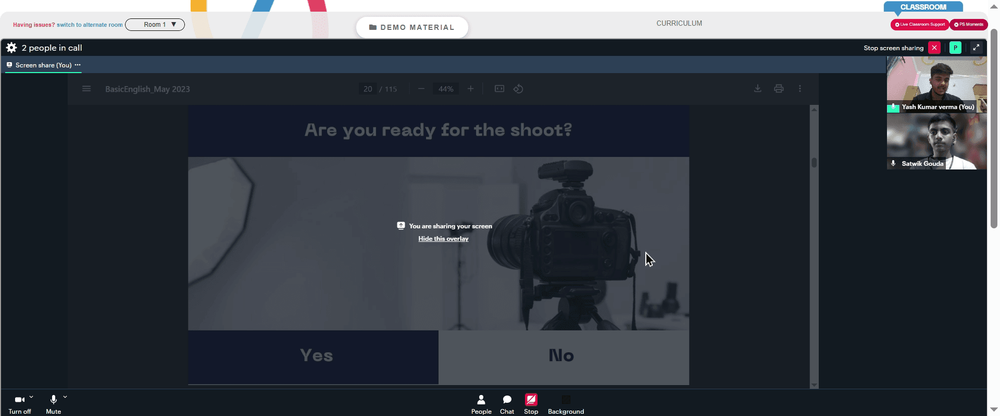The image size is (1000, 416).
Task: Open the Chat panel
Action: (x=507, y=405)
